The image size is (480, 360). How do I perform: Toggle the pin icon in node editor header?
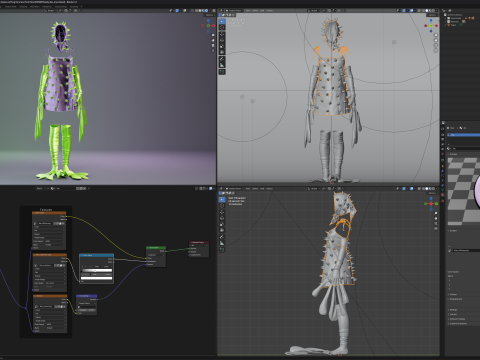(89, 188)
